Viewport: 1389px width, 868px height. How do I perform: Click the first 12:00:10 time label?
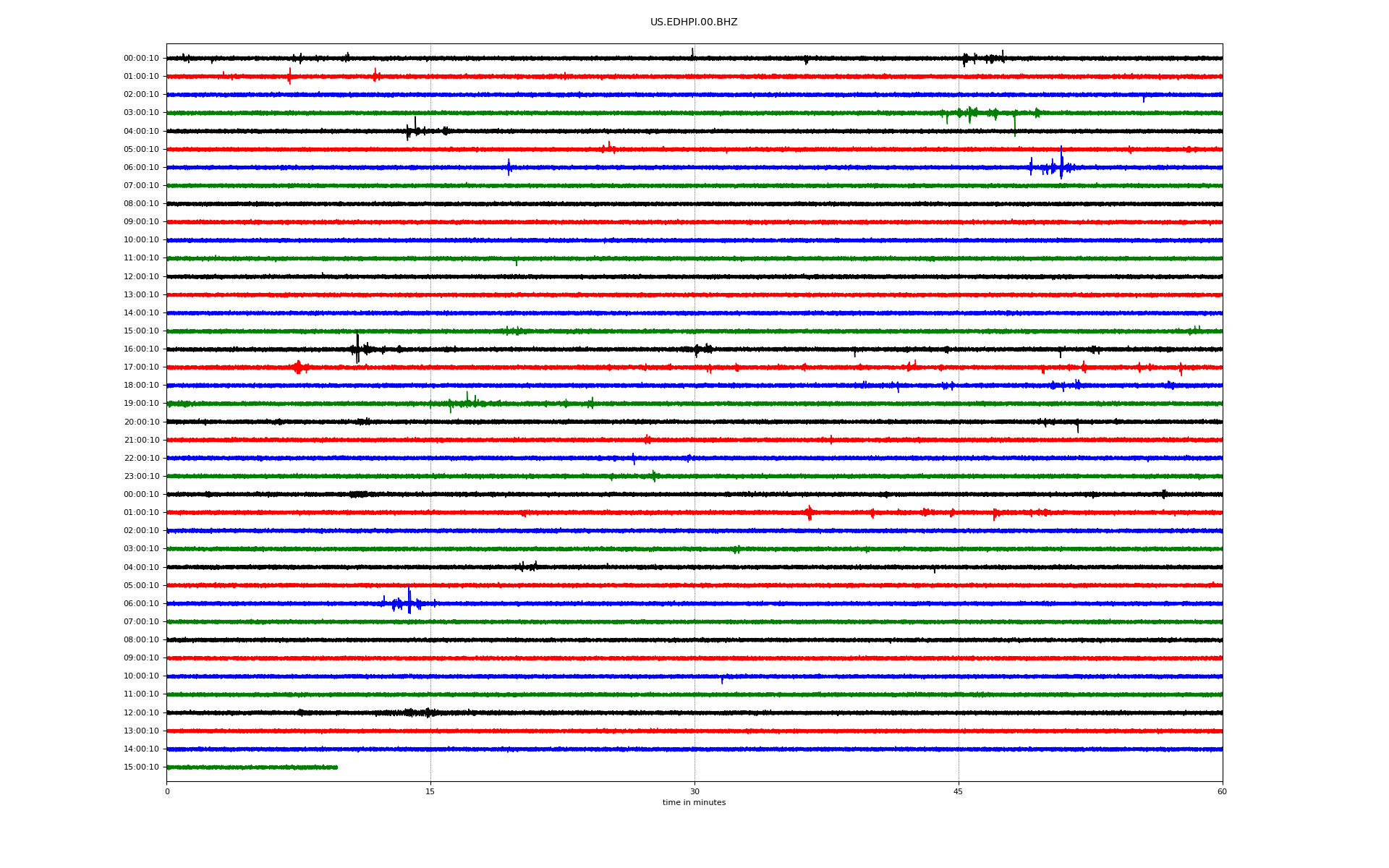pos(141,277)
